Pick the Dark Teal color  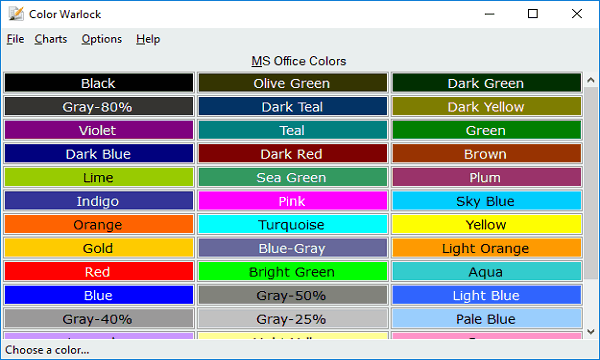[293, 107]
